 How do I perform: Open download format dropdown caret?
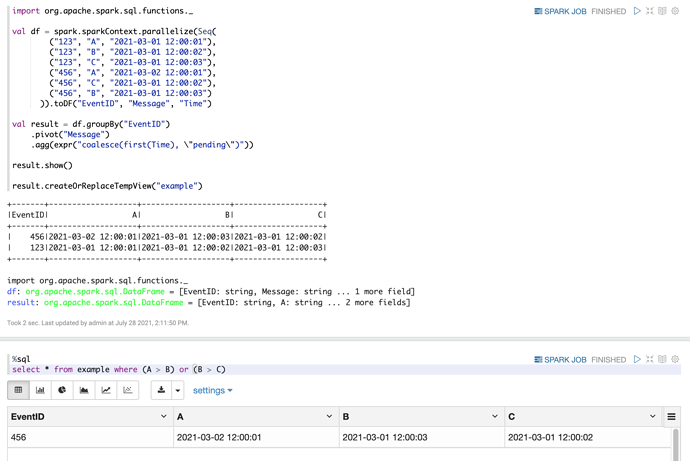coord(178,390)
